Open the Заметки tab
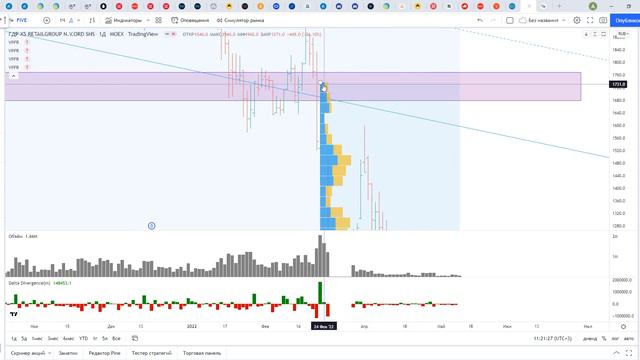The width and height of the screenshot is (640, 360). coord(68,353)
